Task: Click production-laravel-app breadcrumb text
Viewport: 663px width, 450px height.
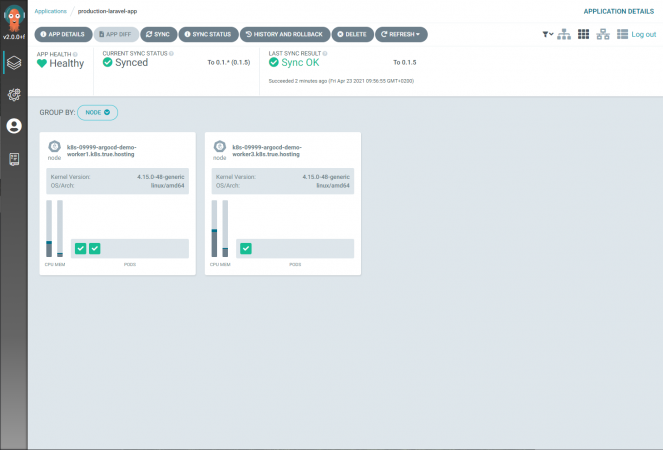Action: (107, 11)
